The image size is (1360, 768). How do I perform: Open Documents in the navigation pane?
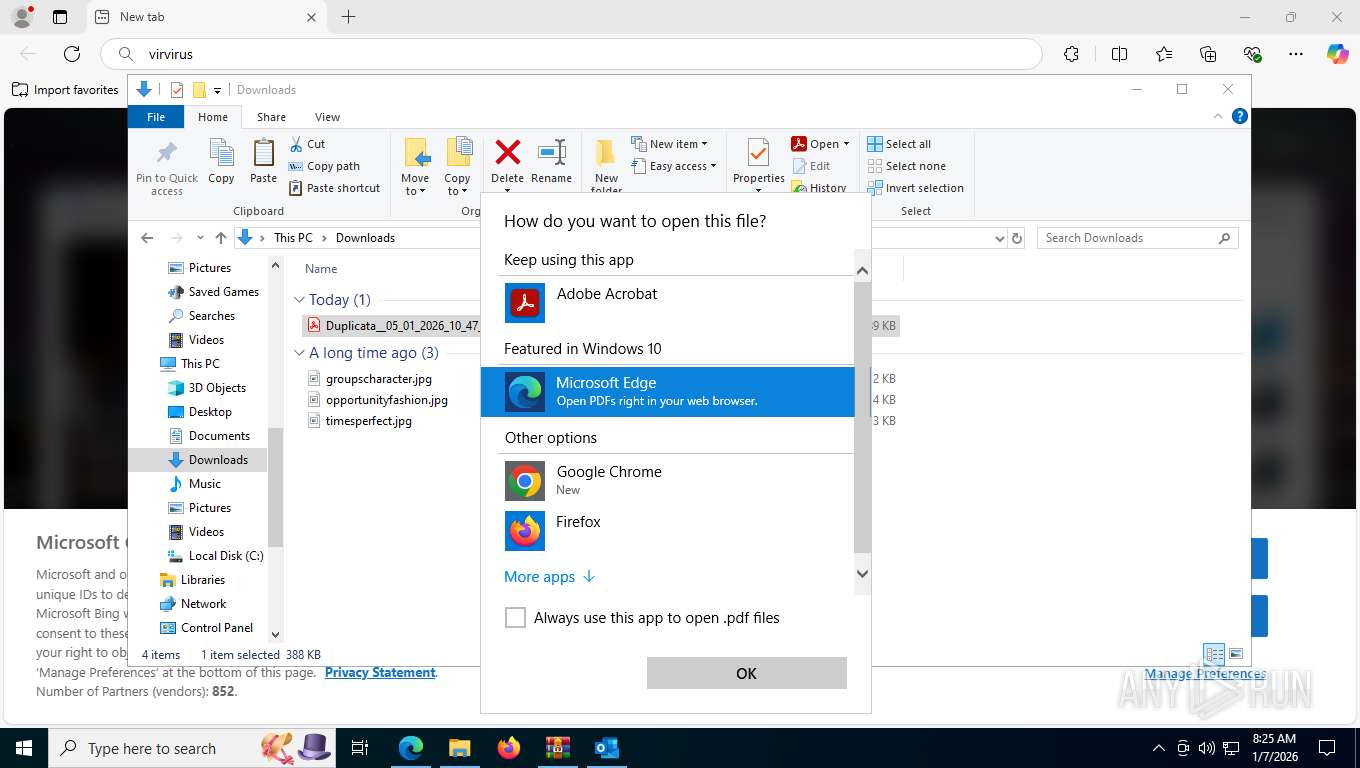click(209, 436)
